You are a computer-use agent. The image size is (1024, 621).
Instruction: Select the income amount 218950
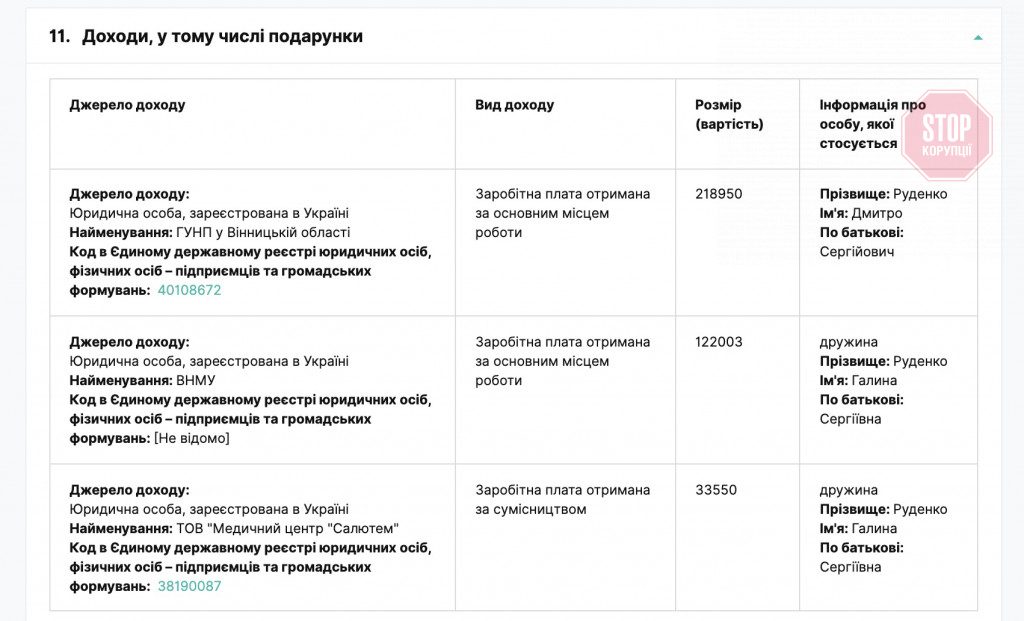[x=718, y=194]
